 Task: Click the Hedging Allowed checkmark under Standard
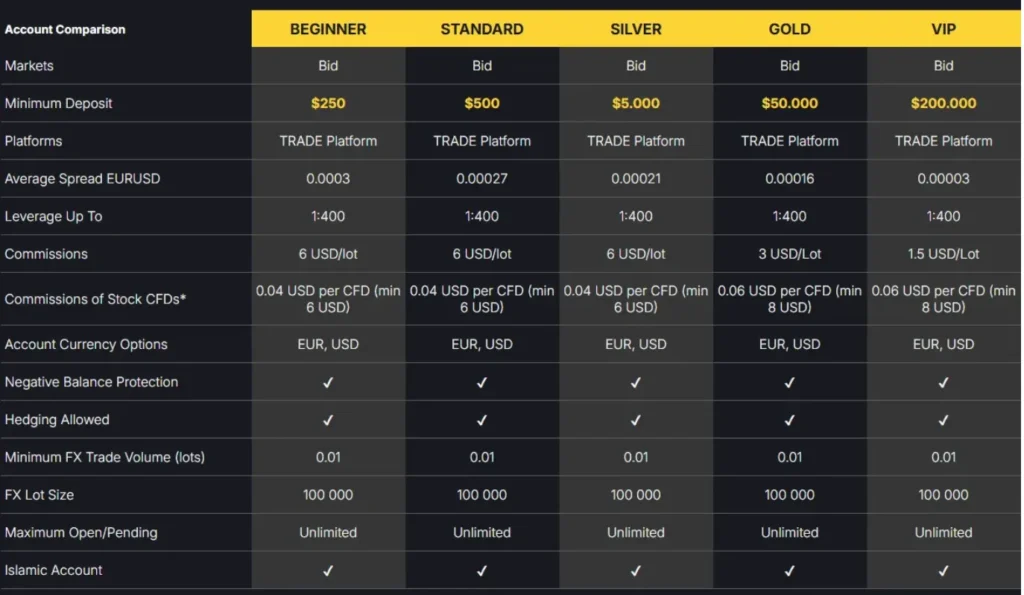pos(482,420)
